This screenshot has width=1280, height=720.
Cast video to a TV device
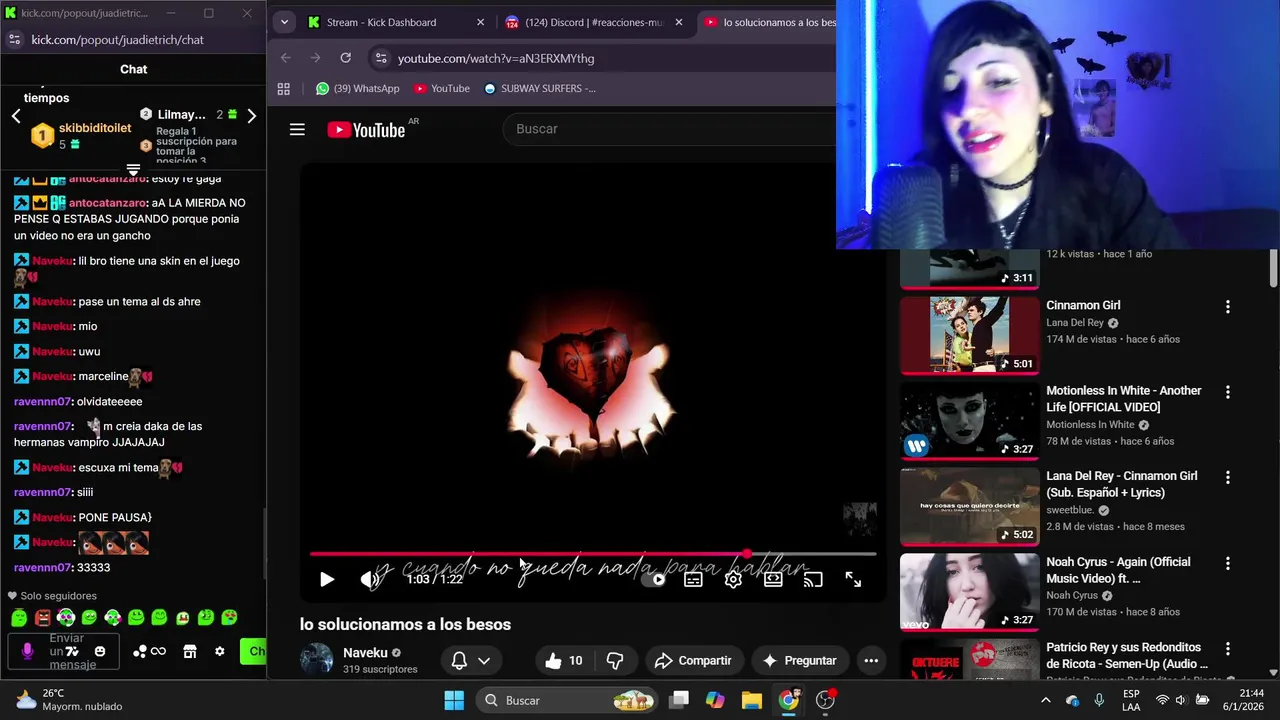[x=813, y=579]
